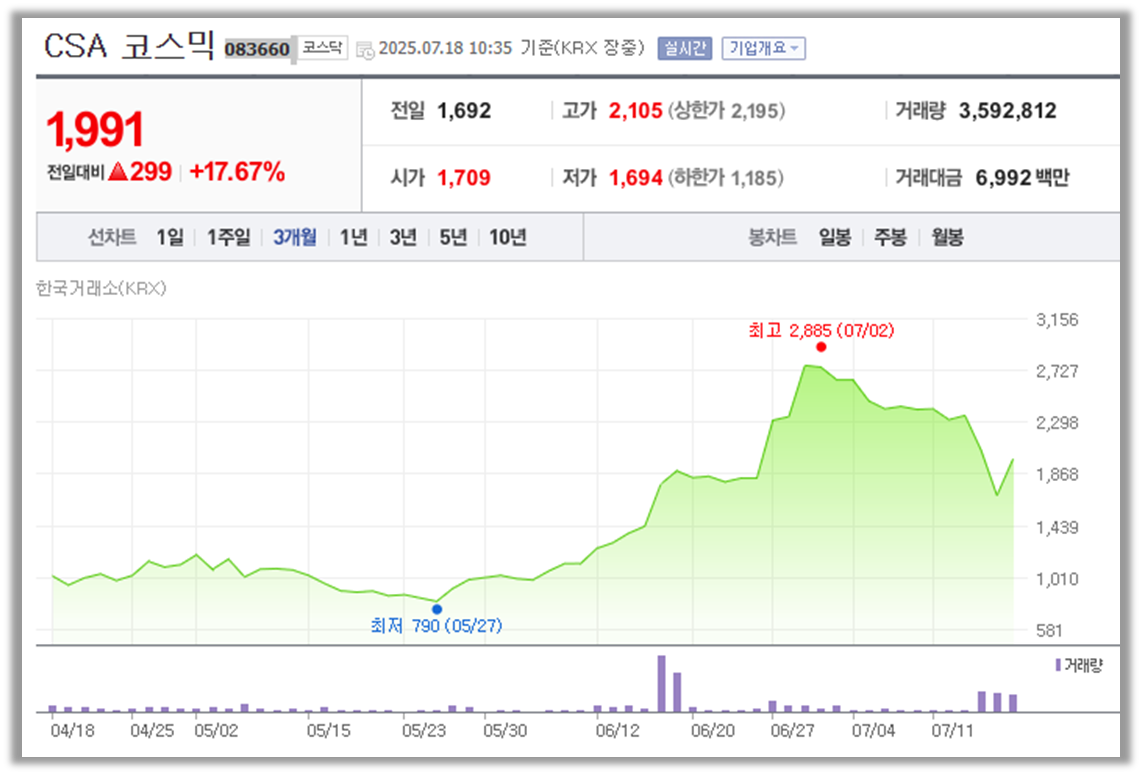Click the 최고 2,885 (07/02) label
1142x775 pixels.
point(822,331)
